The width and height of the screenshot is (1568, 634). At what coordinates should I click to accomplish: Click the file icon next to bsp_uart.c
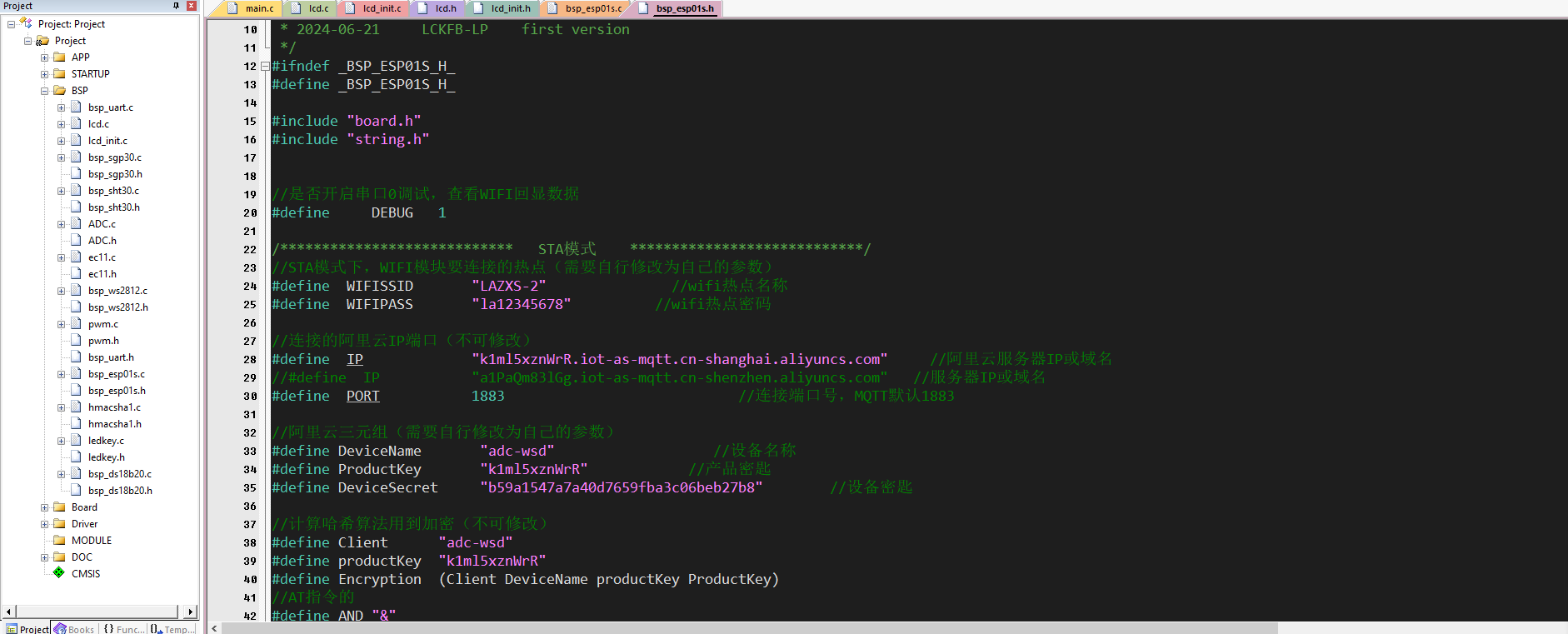[x=76, y=107]
